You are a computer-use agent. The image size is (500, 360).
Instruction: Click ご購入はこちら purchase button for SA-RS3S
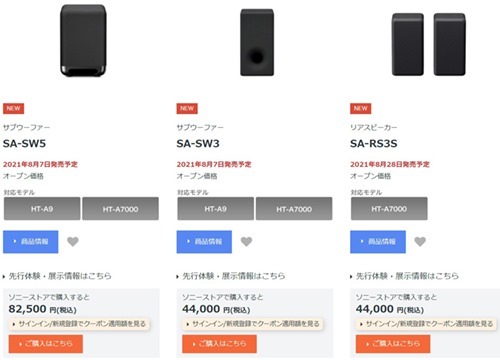(393, 344)
